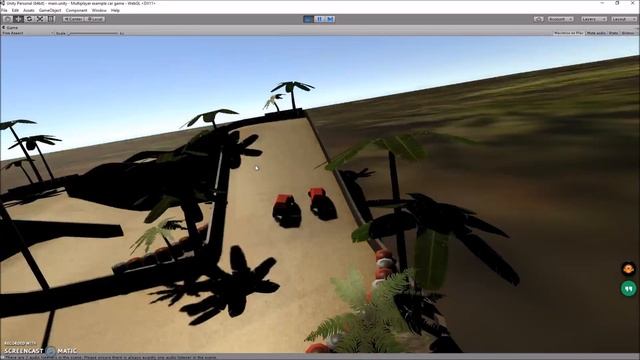Advance one frame with Step button

[330, 19]
